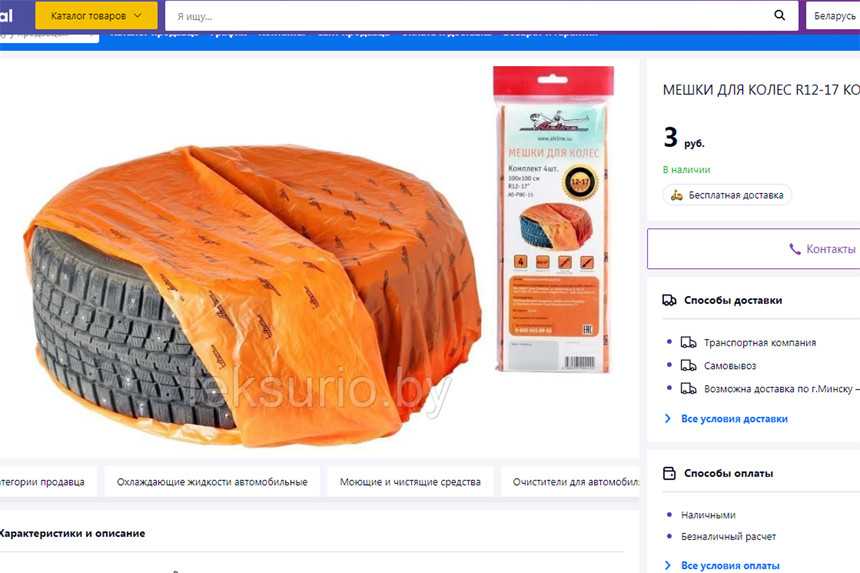
Task: Click the site logo at top-left
Action: (x=8, y=15)
